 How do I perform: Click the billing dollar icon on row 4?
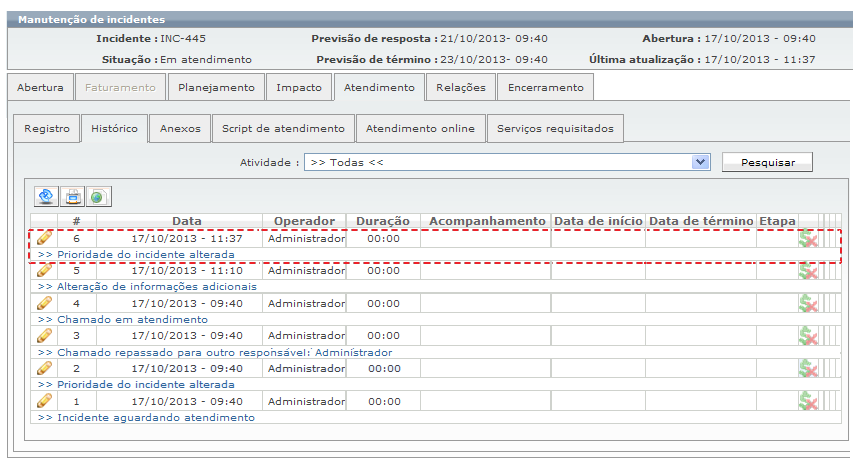pos(808,303)
